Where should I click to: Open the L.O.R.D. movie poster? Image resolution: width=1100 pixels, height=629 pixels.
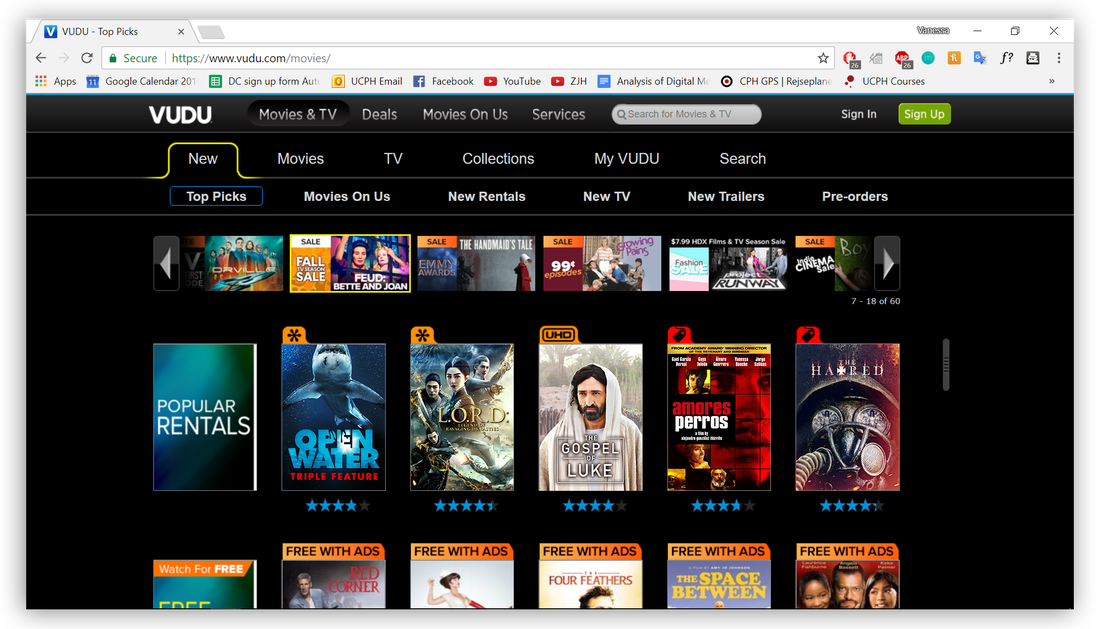pyautogui.click(x=462, y=417)
